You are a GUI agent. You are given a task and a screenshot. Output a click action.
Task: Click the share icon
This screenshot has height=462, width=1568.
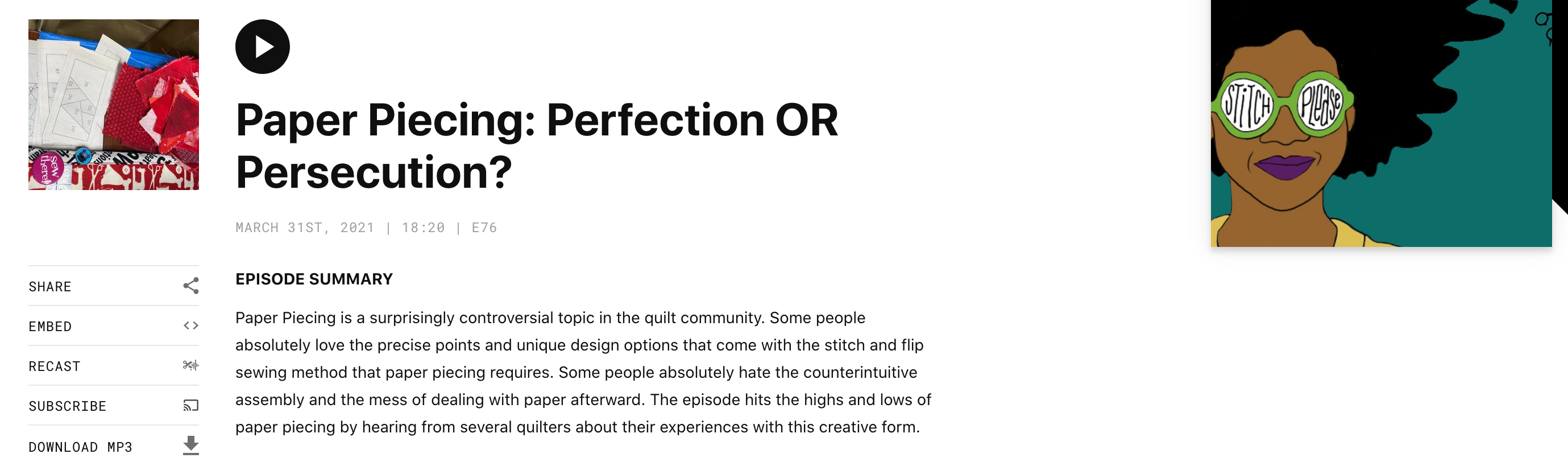190,286
